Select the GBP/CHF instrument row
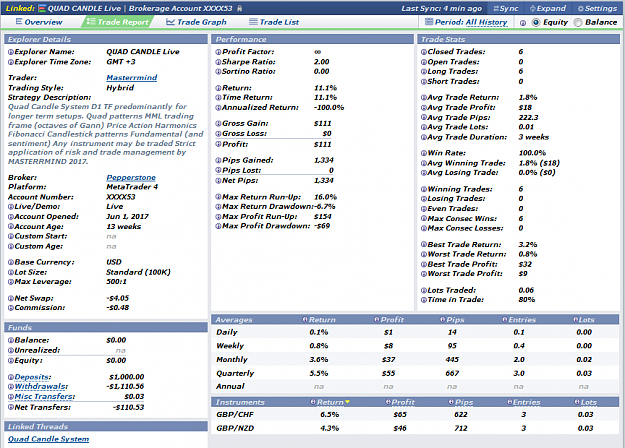The image size is (625, 448). [x=415, y=415]
